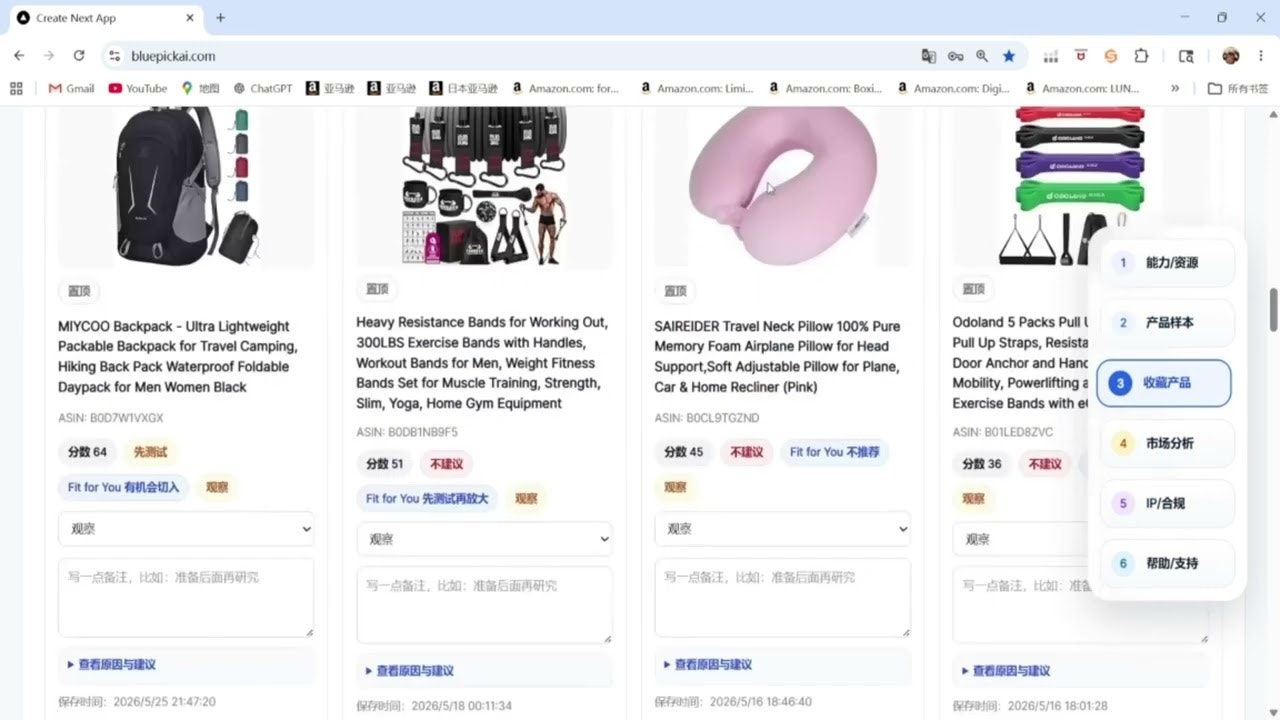Click the Heavy Resistance Bands set image
Image resolution: width=1280 pixels, height=720 pixels.
point(485,186)
